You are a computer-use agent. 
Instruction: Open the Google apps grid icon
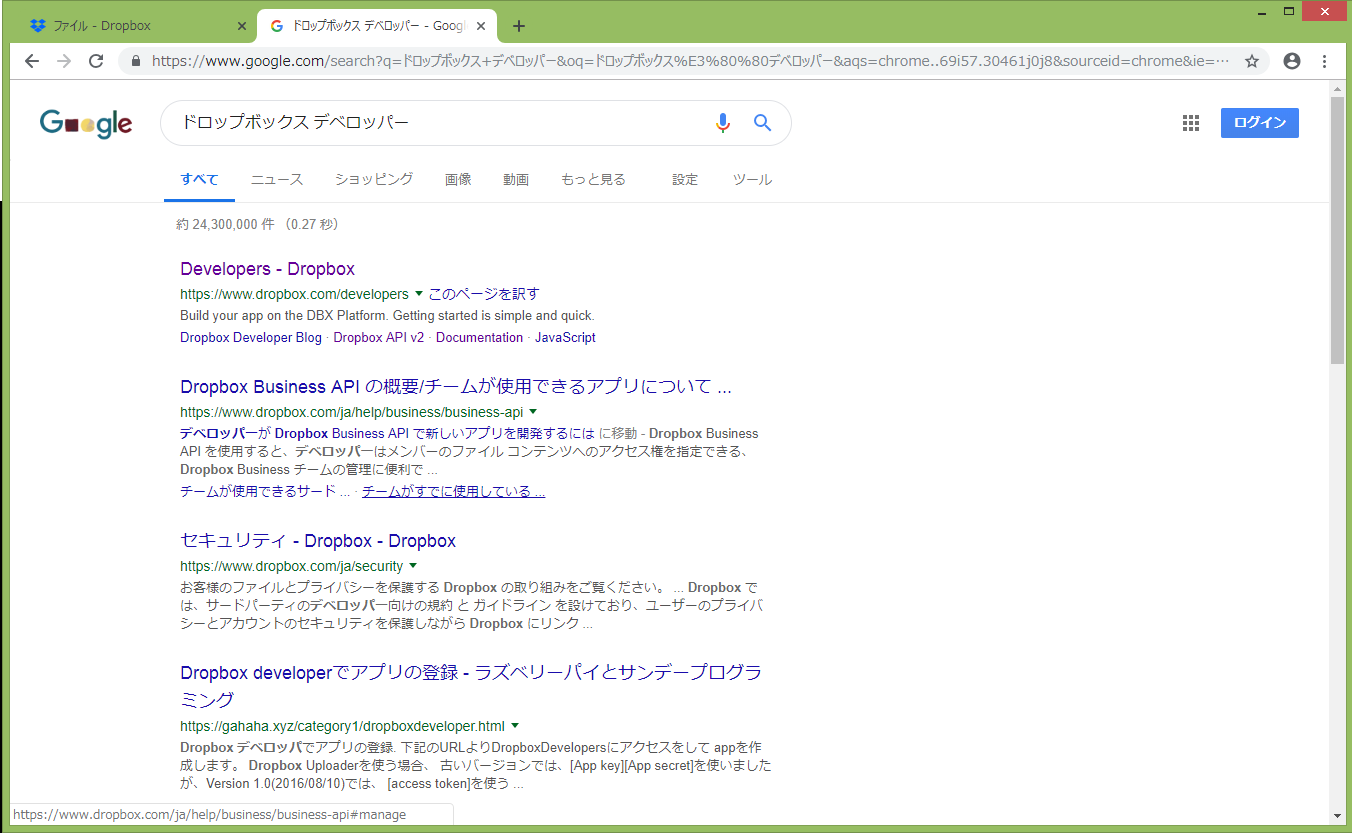(1190, 123)
